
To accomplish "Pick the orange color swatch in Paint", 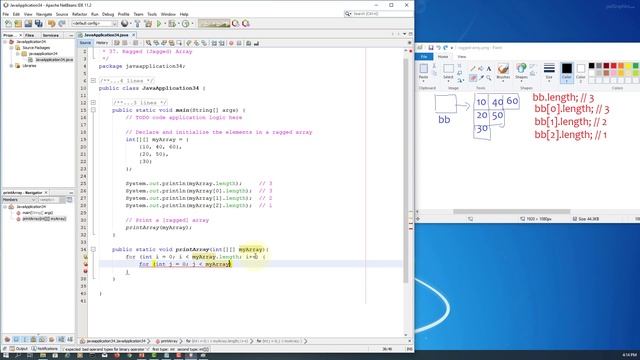I will pyautogui.click(x=621, y=66).
